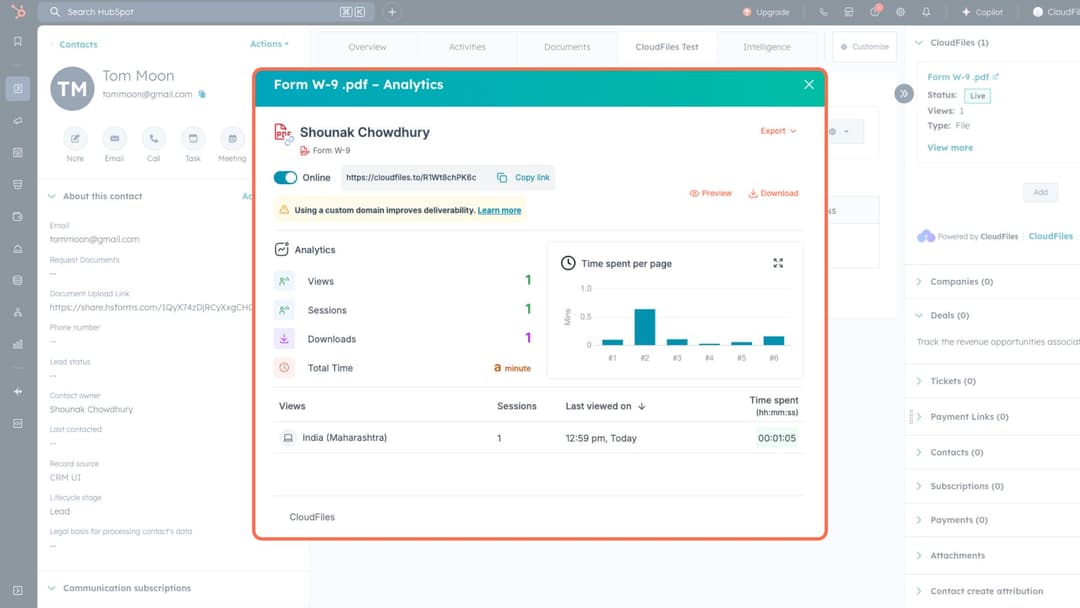Click the HubSpot logo in the top-left
The width and height of the screenshot is (1080, 608).
point(17,11)
